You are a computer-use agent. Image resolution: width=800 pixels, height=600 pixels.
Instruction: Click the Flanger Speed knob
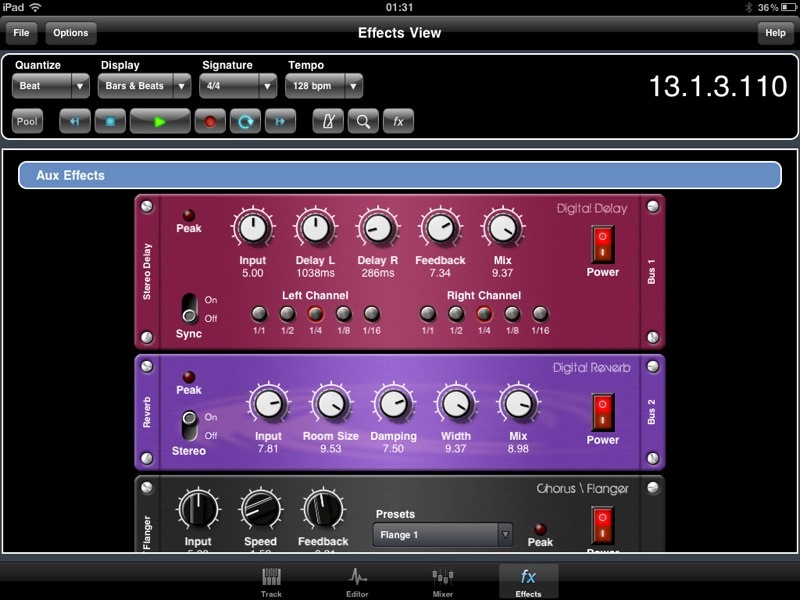click(261, 510)
